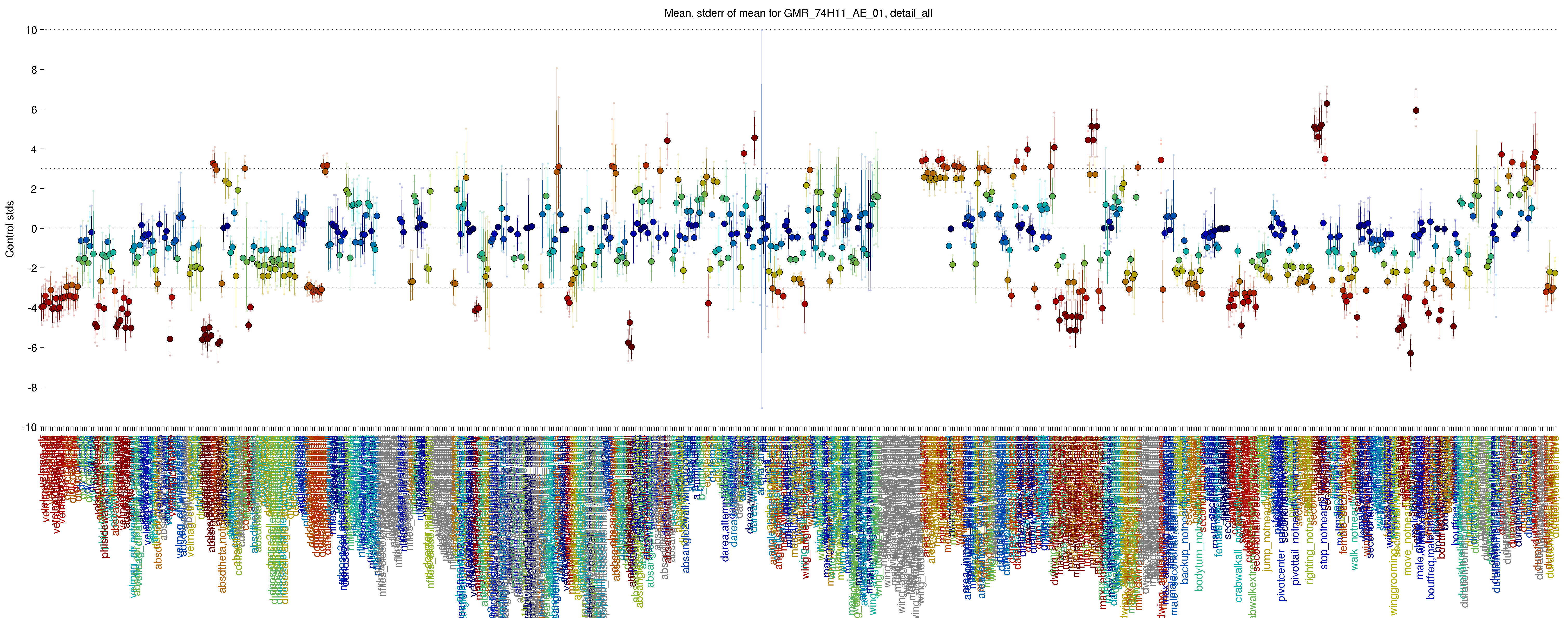This screenshot has width=1568, height=618.
Task: Click the plot title mentioning GMR_74H11_AE_01
Action: [798, 13]
